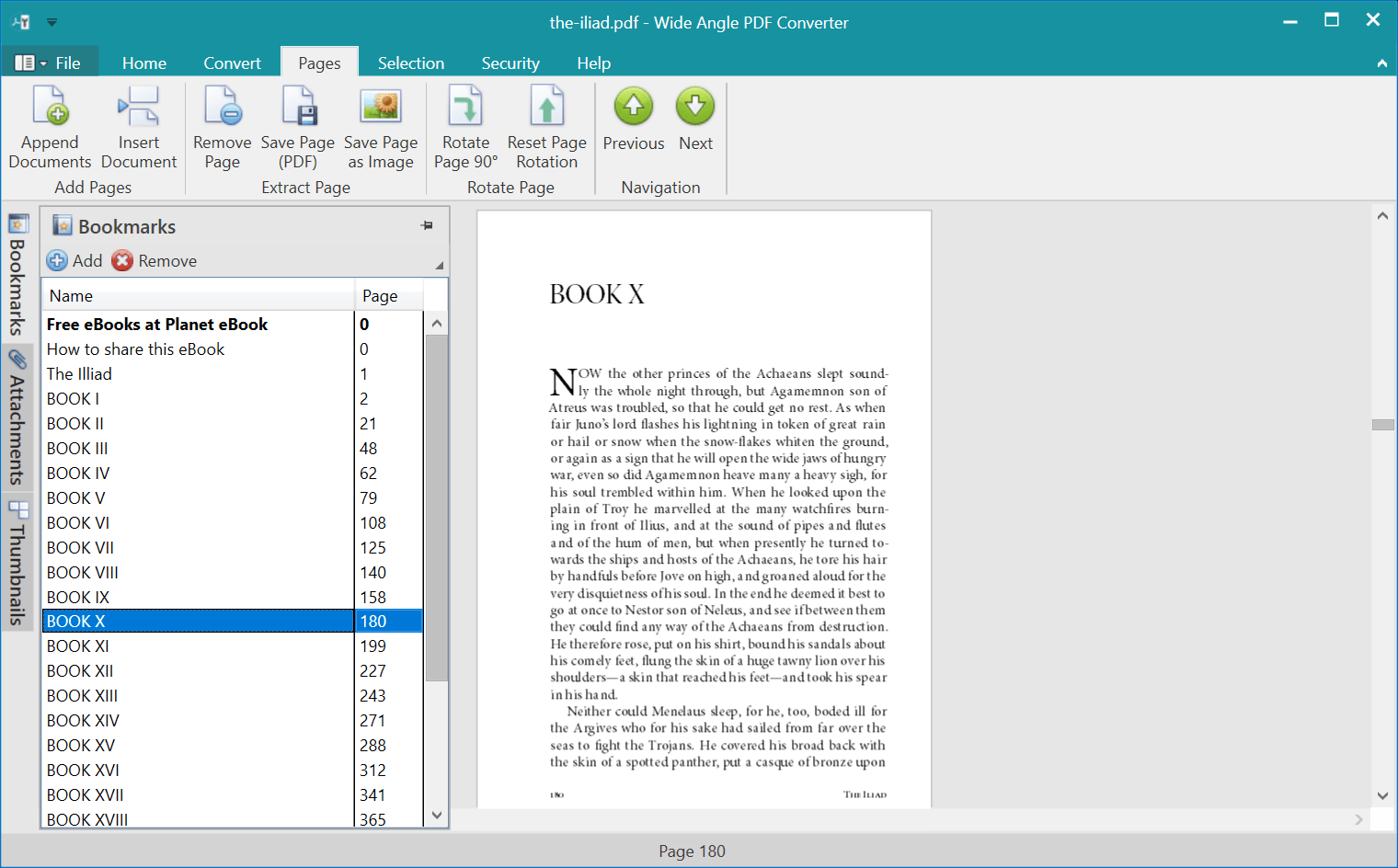Switch to the Convert tab
This screenshot has height=868, width=1398.
point(232,63)
